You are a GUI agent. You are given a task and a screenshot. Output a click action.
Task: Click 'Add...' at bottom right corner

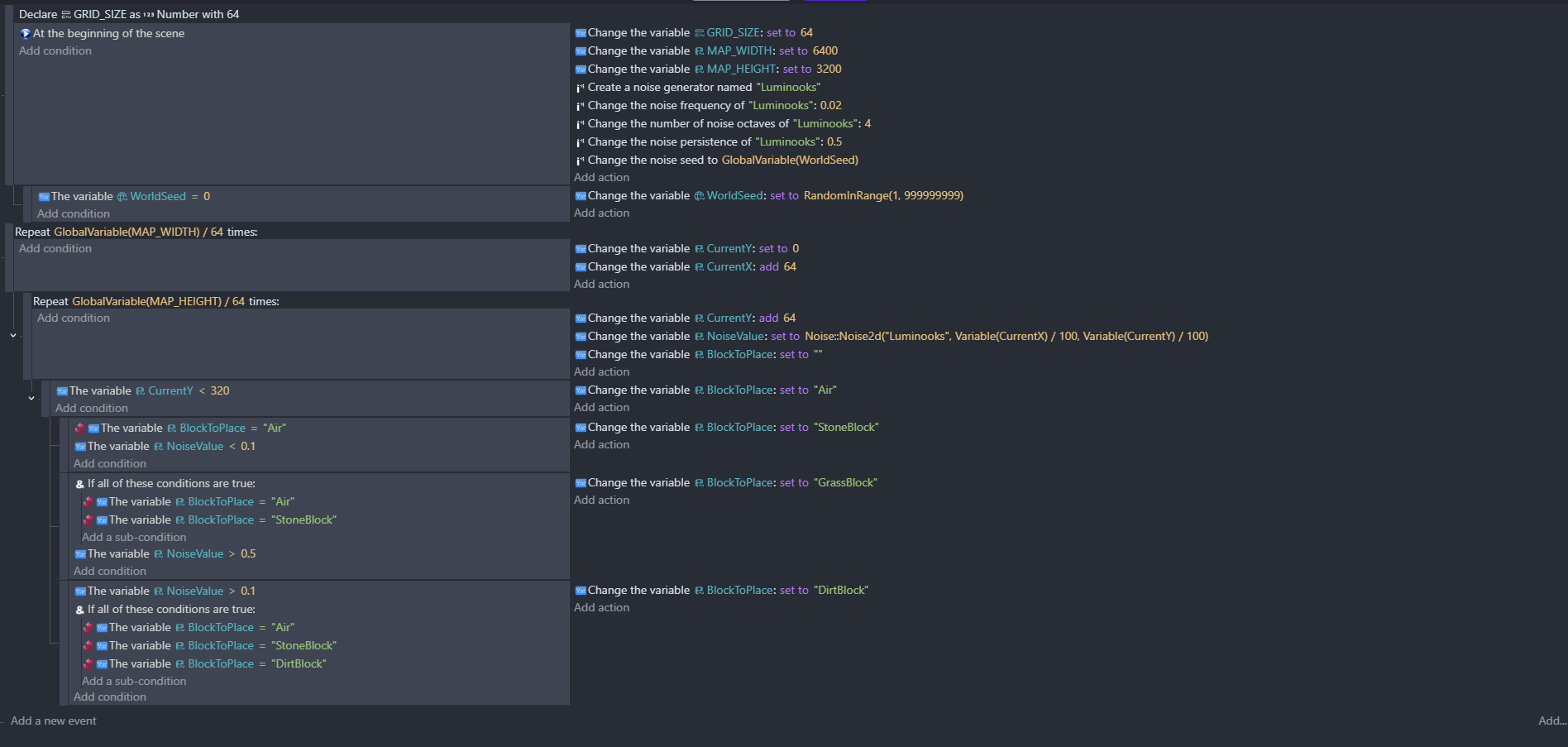click(x=1551, y=721)
